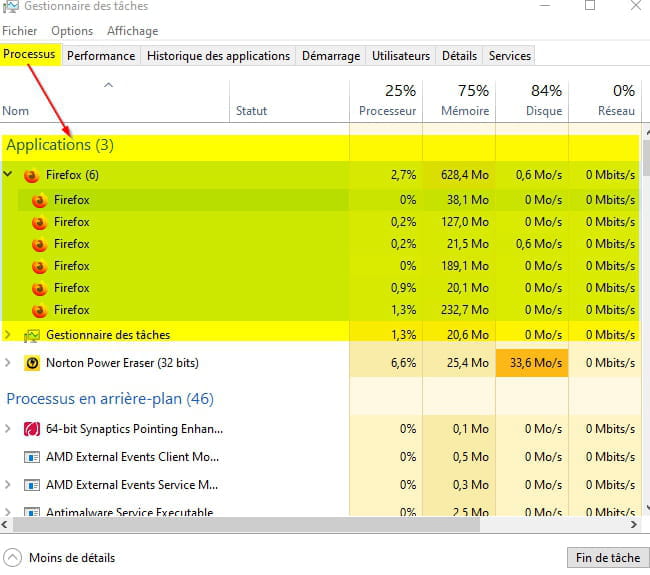Click the Norton Power Eraser icon
The height and width of the screenshot is (575, 650).
(x=32, y=364)
